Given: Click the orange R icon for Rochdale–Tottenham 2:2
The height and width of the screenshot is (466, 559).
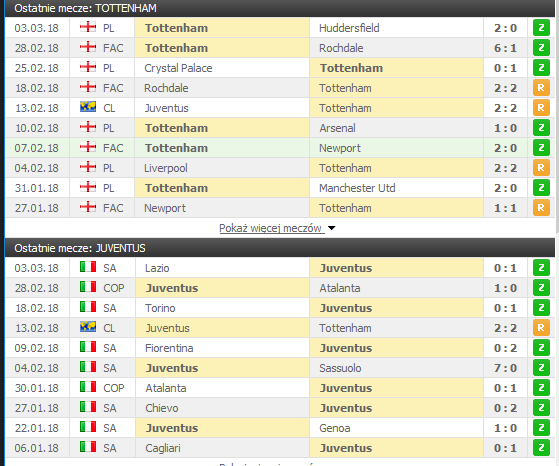Looking at the screenshot, I should [x=541, y=88].
